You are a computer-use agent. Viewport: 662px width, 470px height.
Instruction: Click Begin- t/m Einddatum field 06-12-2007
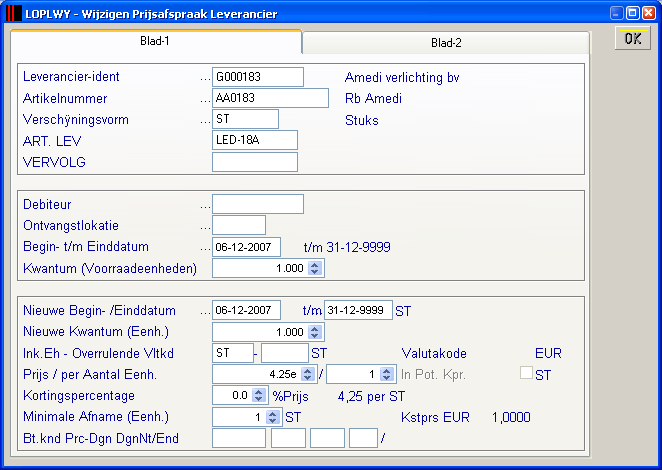[x=246, y=247]
